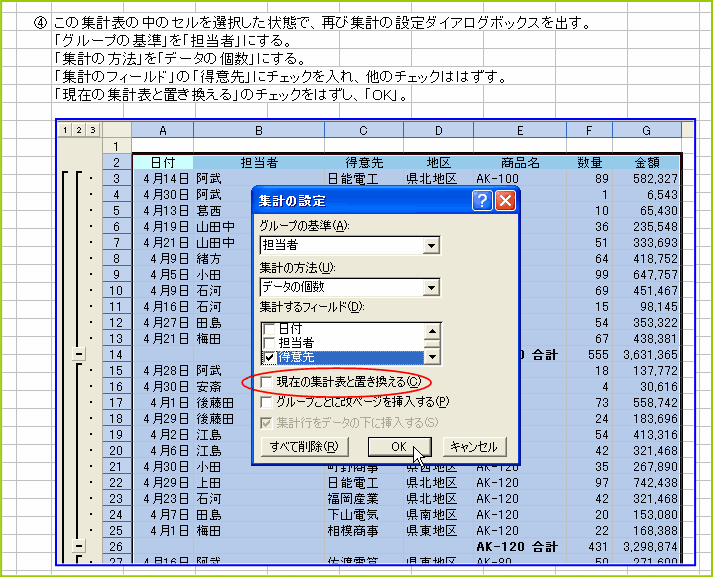The height and width of the screenshot is (577, 713).
Task: Click the cell 下山電気 in row 24
Action: coord(364,514)
